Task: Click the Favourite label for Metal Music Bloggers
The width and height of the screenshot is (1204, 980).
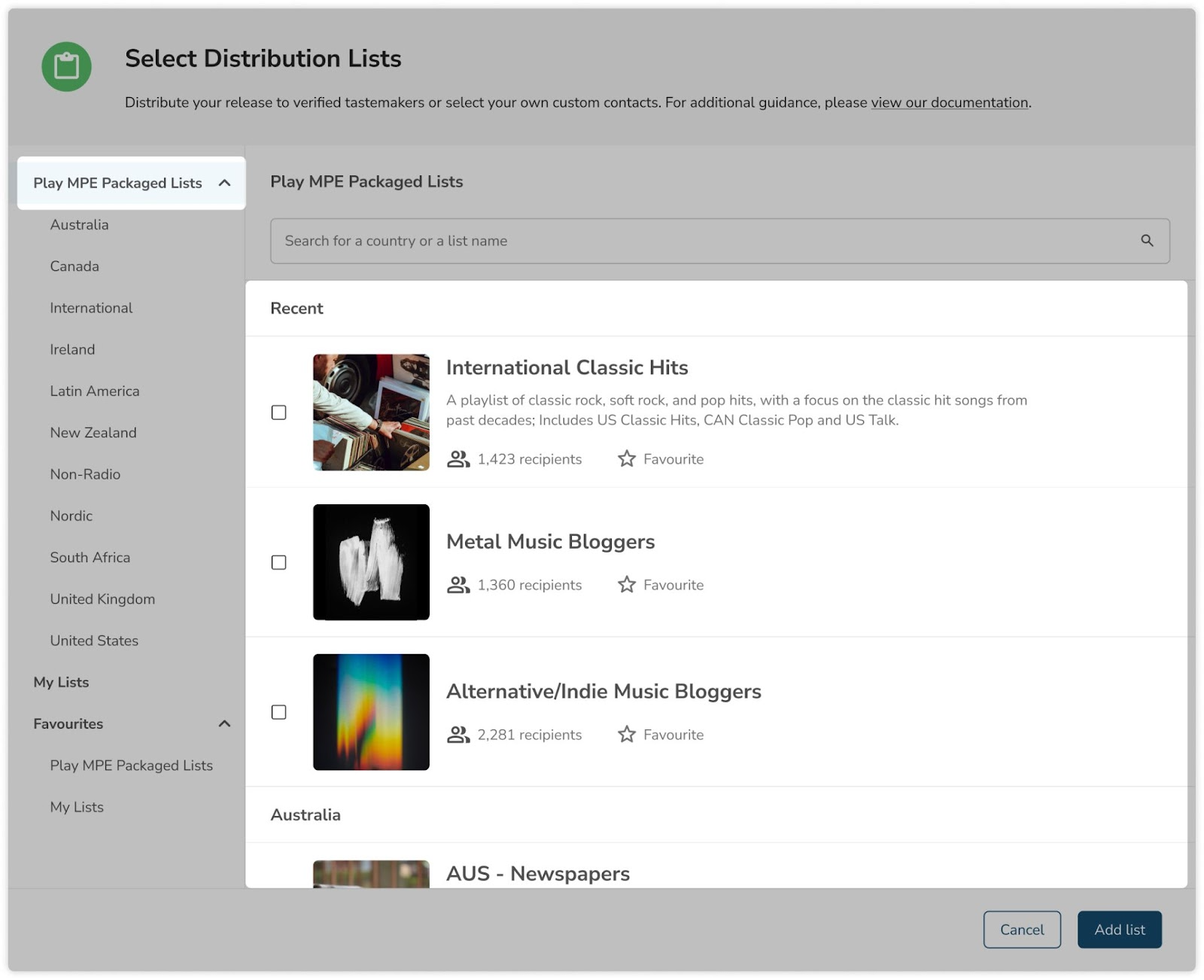Action: click(673, 585)
